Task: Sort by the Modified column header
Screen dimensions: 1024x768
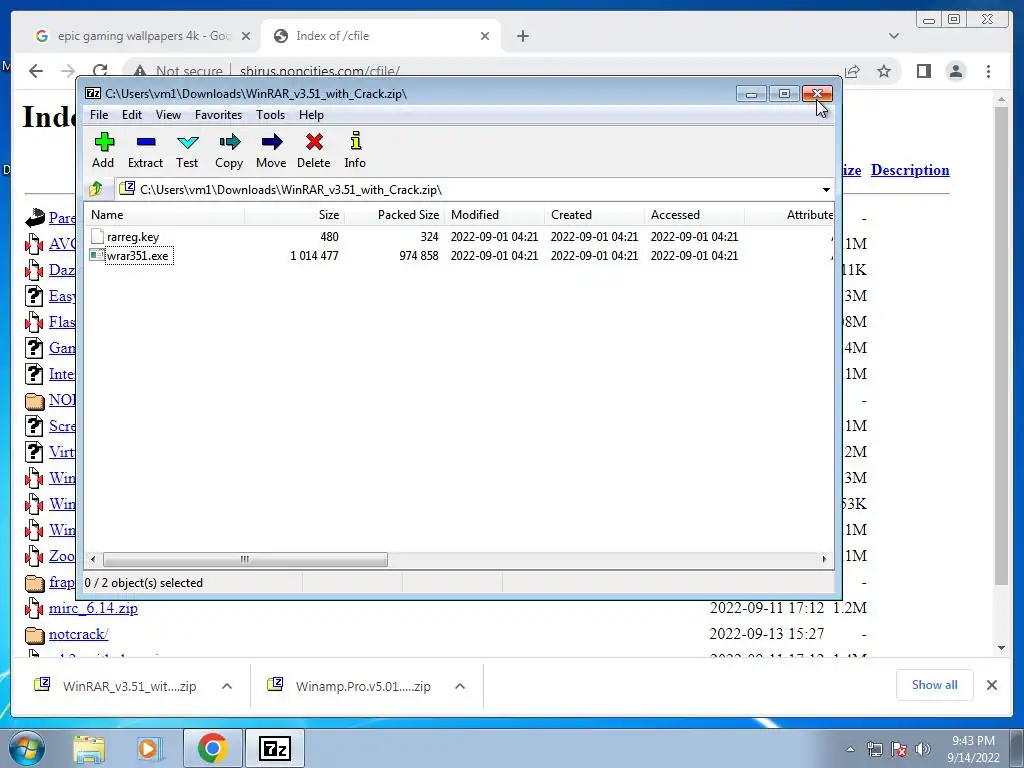Action: click(x=494, y=215)
